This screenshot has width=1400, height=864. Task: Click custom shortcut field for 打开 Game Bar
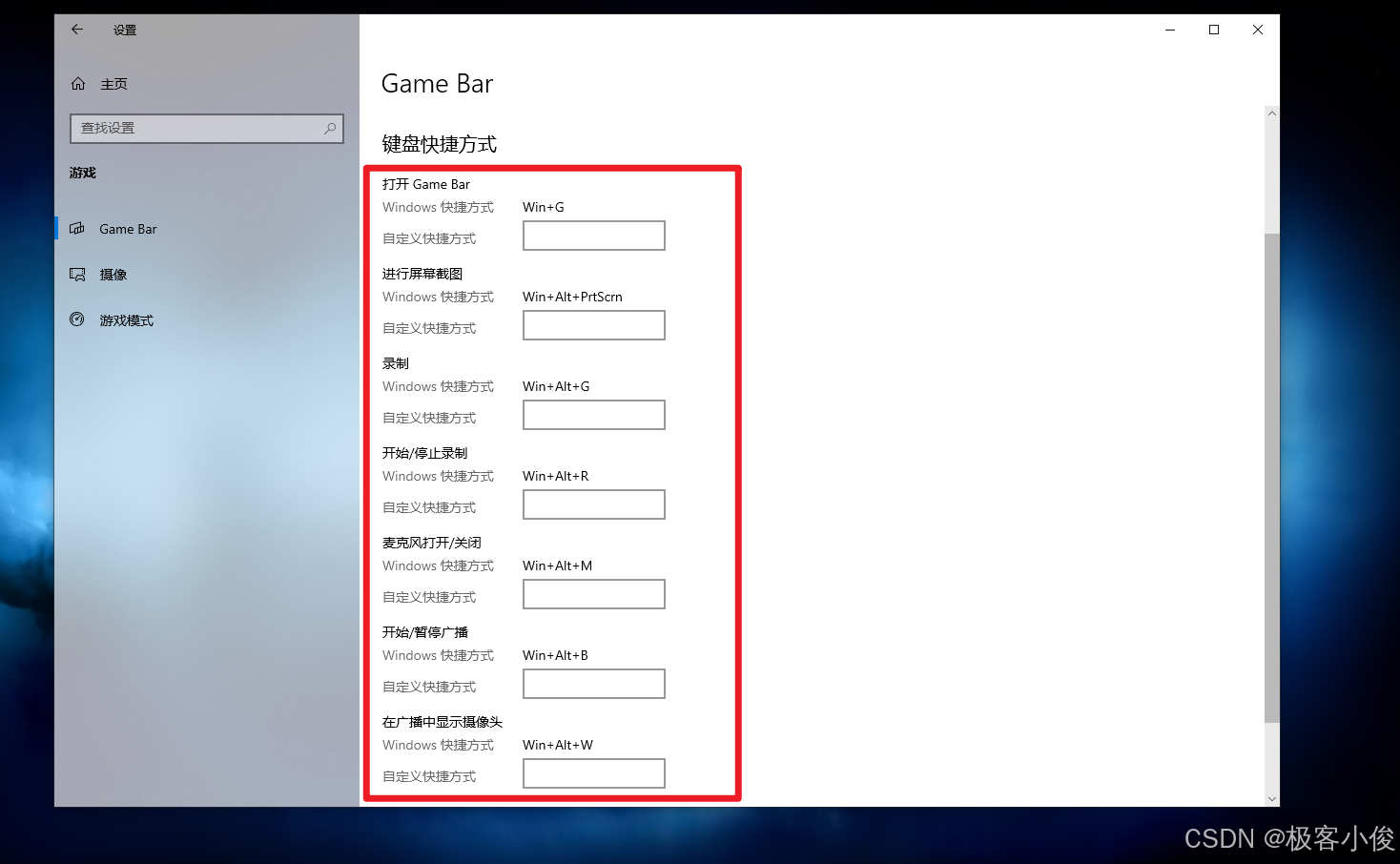point(593,236)
